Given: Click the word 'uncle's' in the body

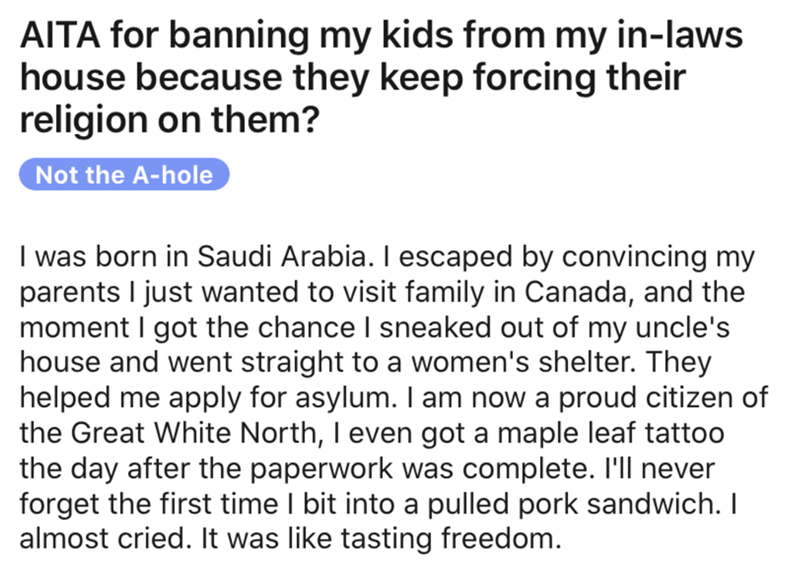Looking at the screenshot, I should coord(683,327).
